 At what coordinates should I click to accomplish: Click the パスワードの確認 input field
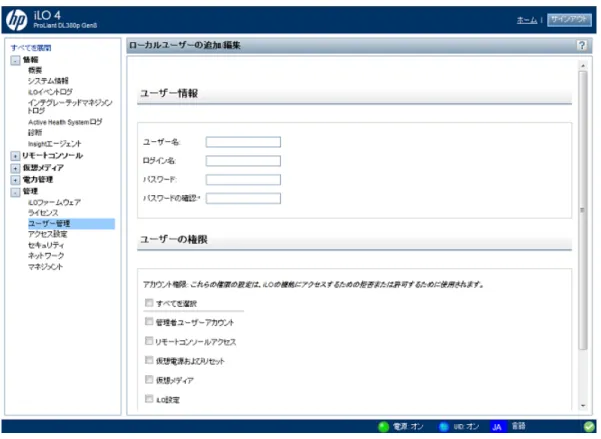(x=243, y=199)
